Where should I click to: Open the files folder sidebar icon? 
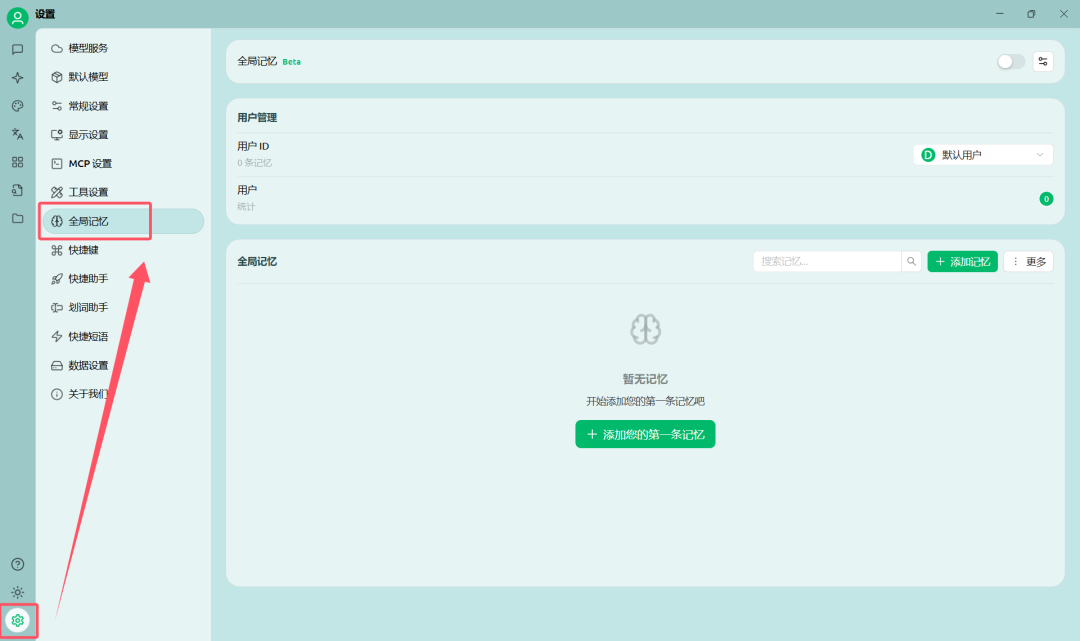pyautogui.click(x=18, y=218)
